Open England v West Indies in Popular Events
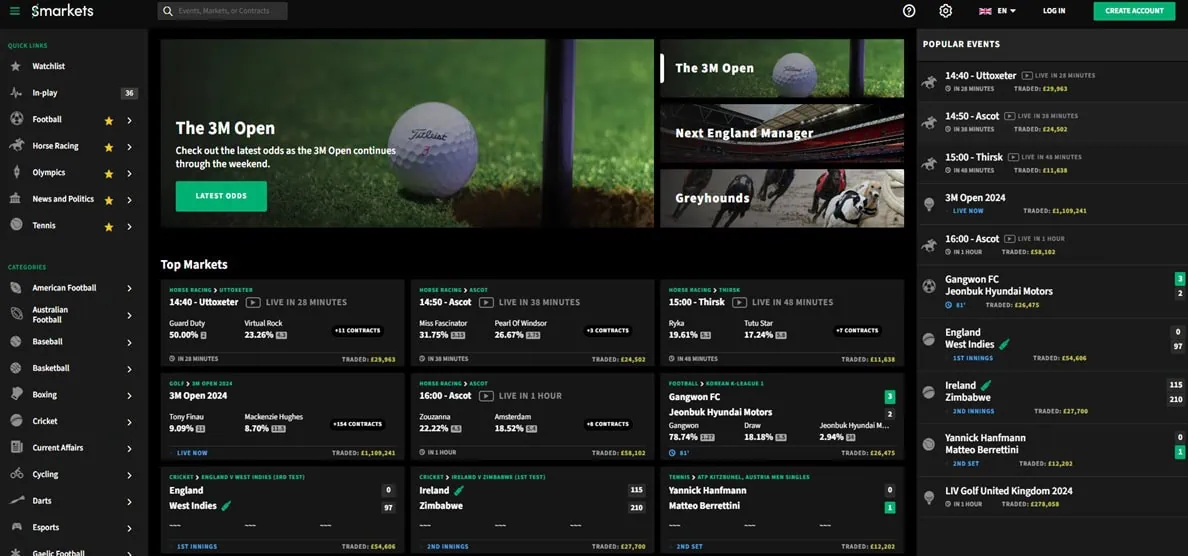Image resolution: width=1188 pixels, height=556 pixels. [1052, 344]
